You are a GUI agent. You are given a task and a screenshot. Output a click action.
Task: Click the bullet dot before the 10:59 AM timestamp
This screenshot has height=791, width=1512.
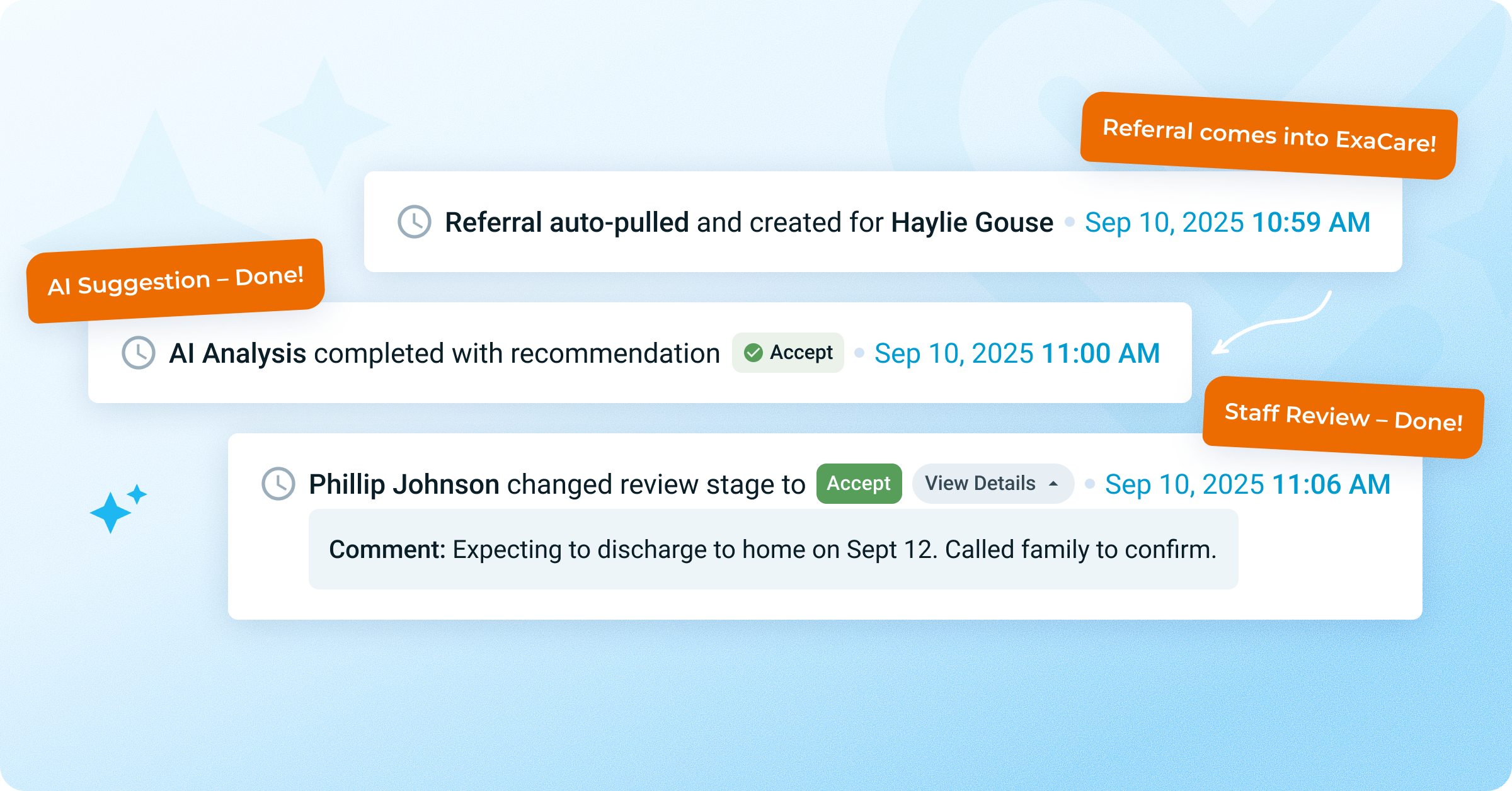pyautogui.click(x=1070, y=222)
